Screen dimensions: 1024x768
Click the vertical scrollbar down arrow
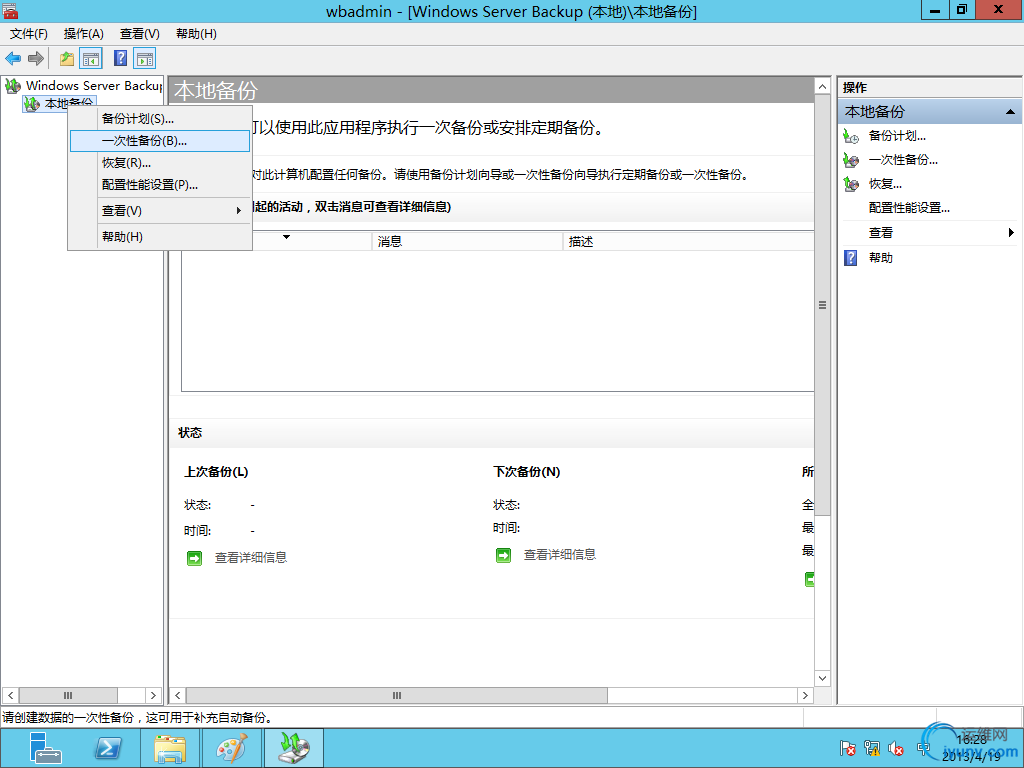(x=822, y=679)
